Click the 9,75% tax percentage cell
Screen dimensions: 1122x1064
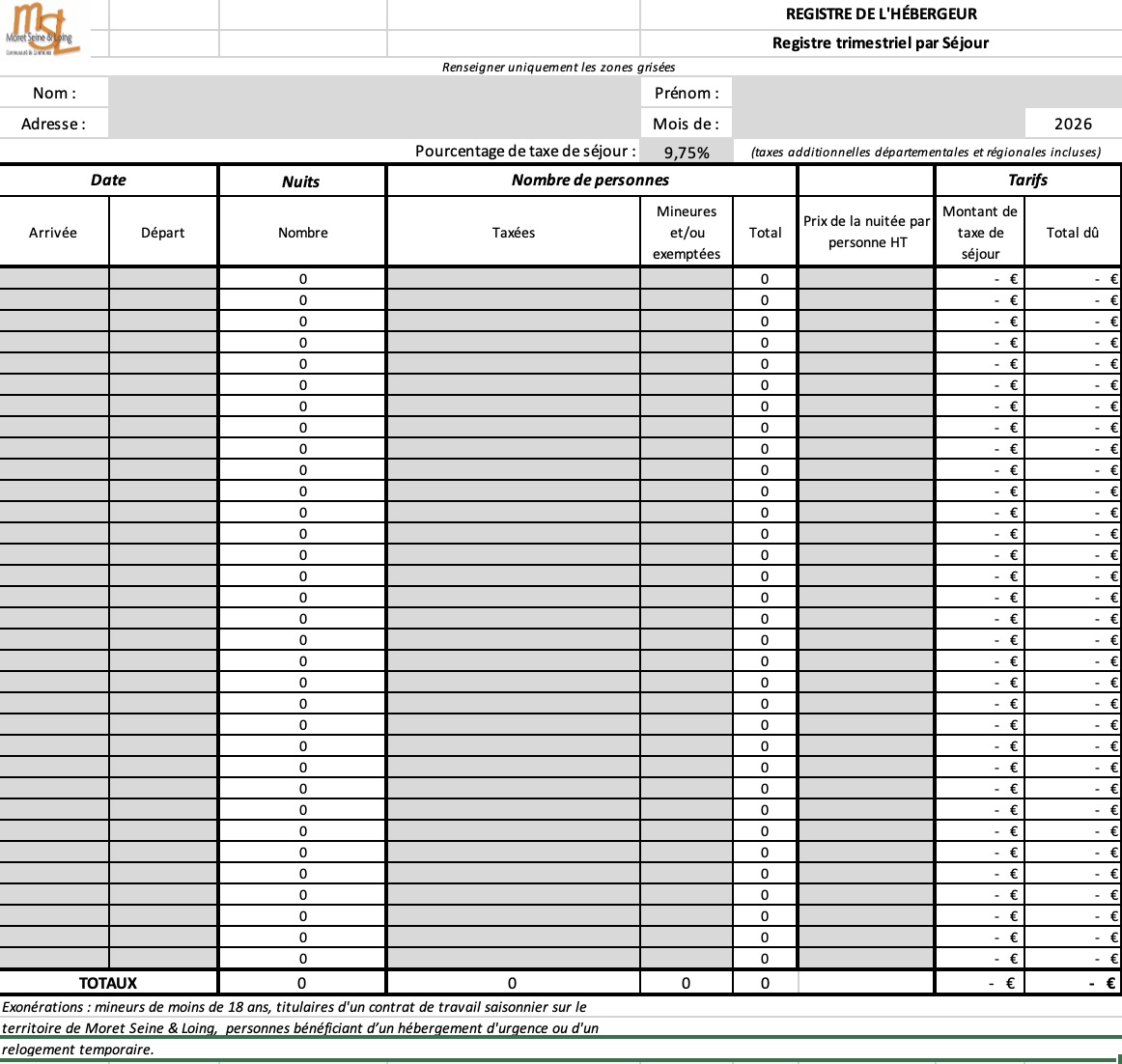(x=687, y=153)
